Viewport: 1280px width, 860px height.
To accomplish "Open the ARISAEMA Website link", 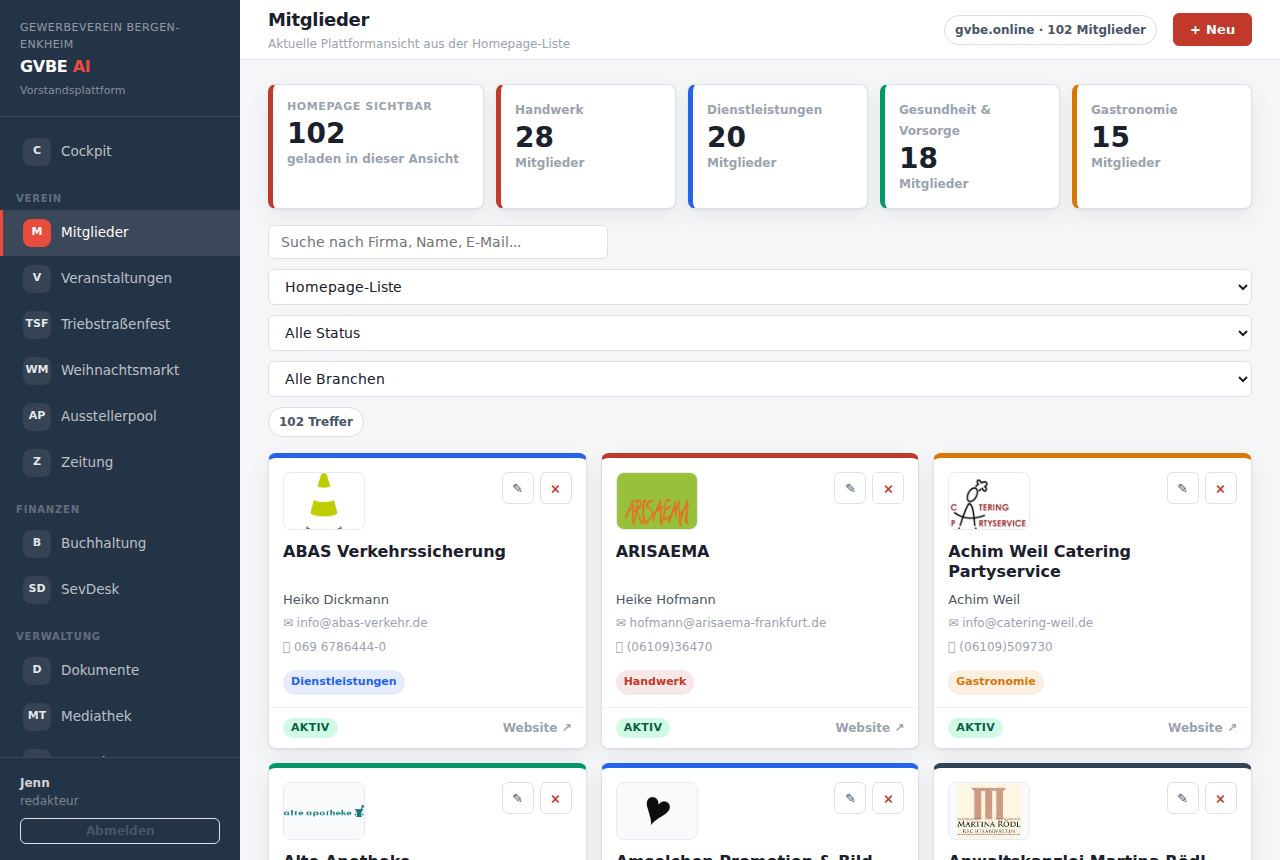I will [x=870, y=728].
